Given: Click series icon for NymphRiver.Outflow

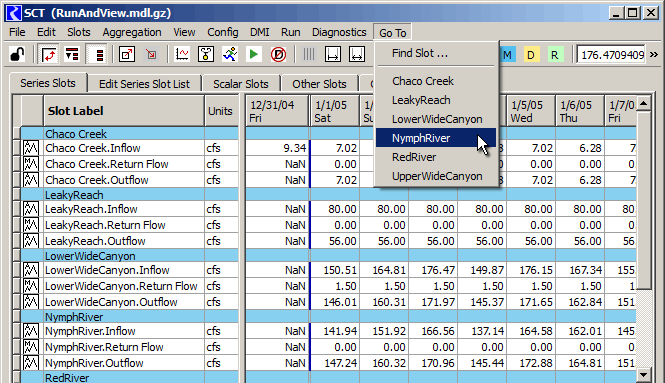Looking at the screenshot, I should point(31,363).
